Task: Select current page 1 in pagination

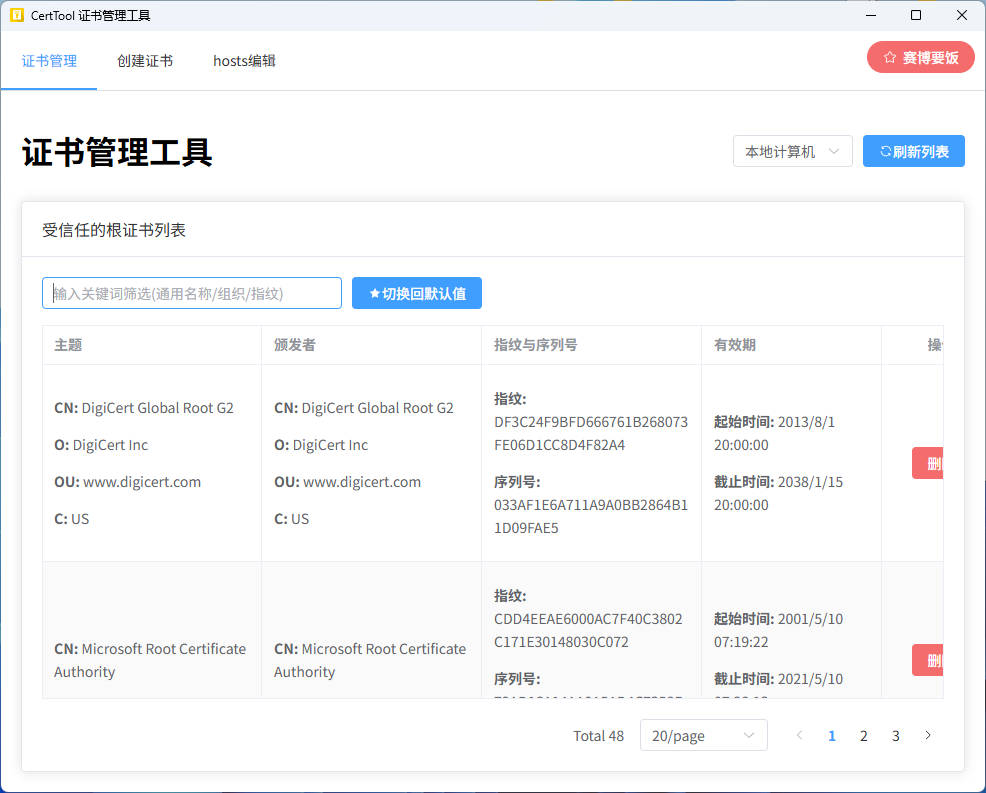Action: 831,736
